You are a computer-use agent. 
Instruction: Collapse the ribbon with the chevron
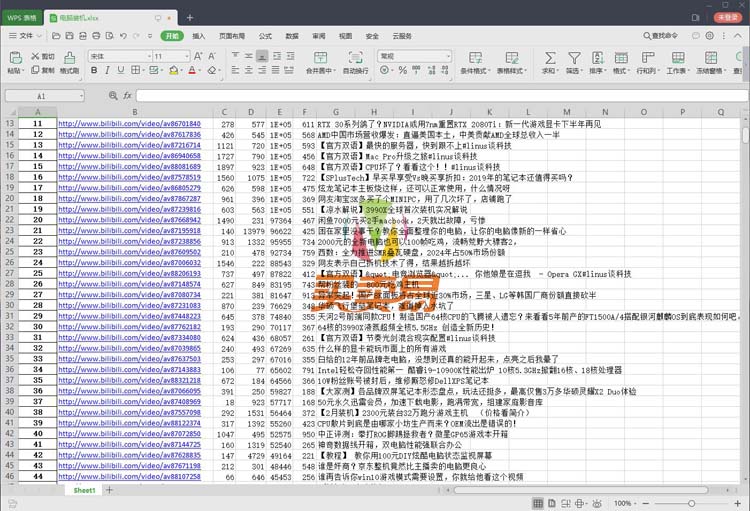(x=738, y=36)
